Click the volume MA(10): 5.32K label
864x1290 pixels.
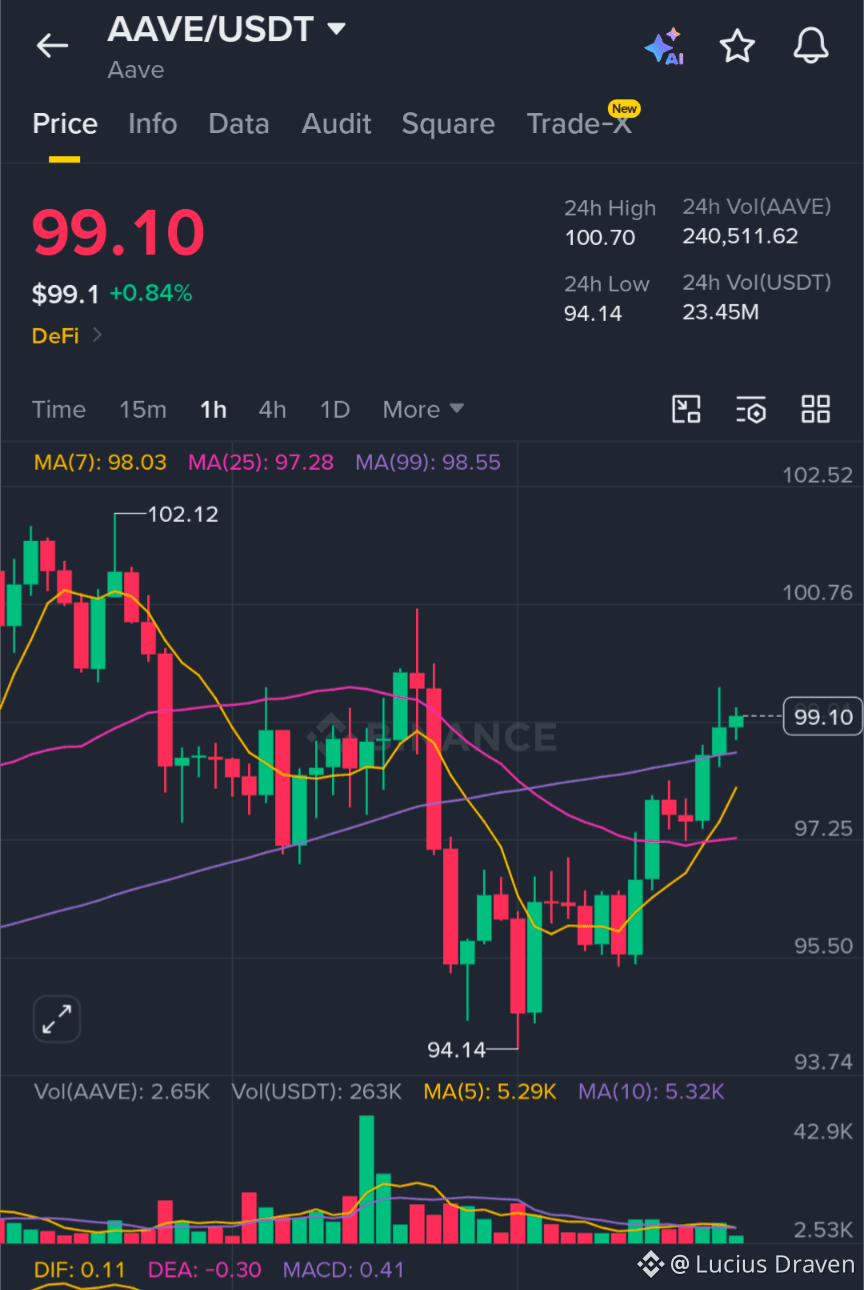pos(651,1092)
